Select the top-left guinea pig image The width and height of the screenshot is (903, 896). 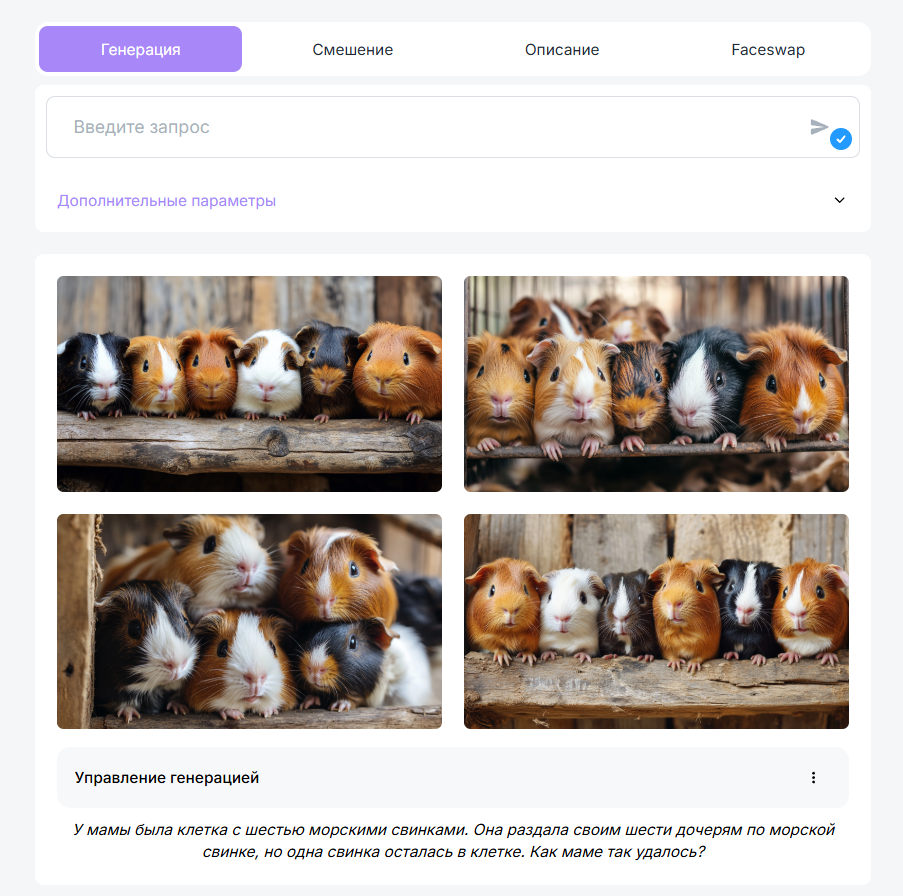(249, 384)
